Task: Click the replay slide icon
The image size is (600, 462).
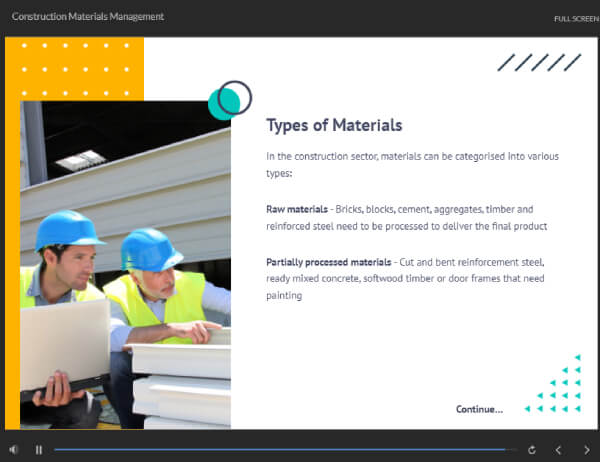Action: click(532, 450)
